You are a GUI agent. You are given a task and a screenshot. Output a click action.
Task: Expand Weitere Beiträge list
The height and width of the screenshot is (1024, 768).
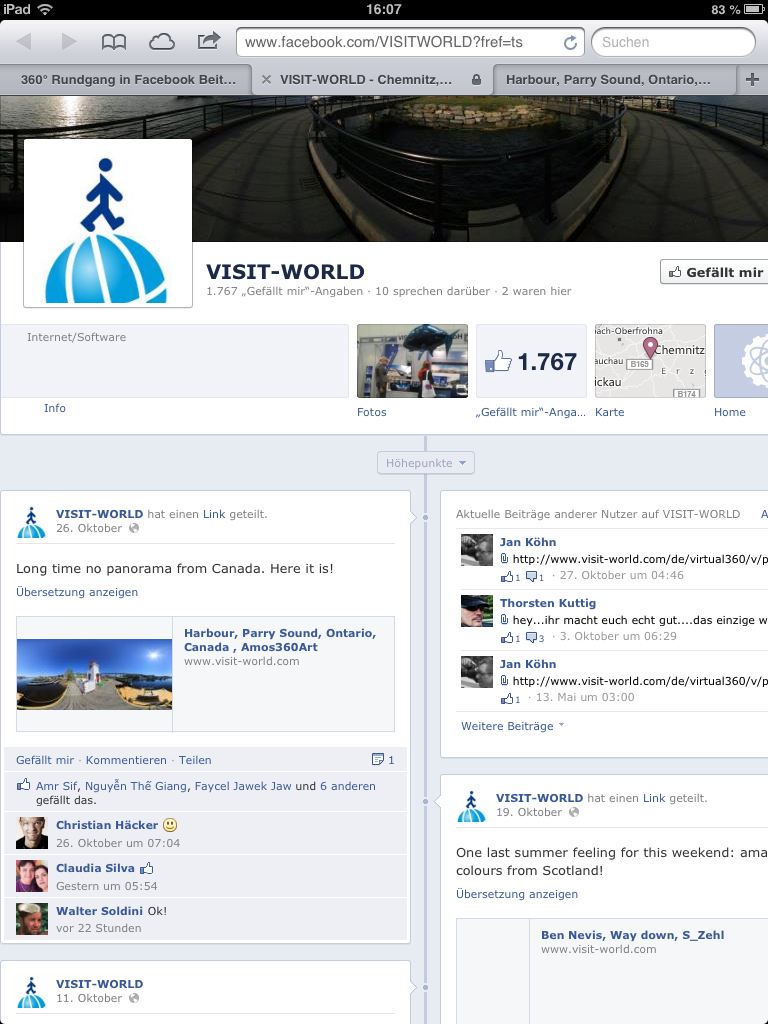tap(512, 726)
